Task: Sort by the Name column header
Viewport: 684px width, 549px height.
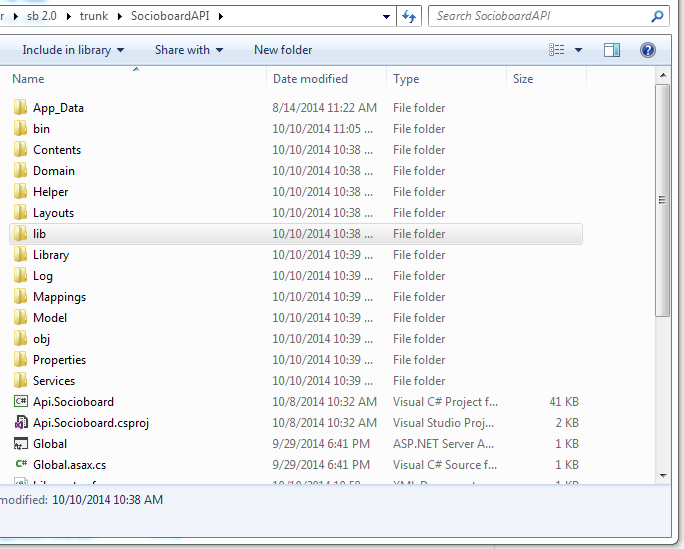Action: (x=28, y=79)
